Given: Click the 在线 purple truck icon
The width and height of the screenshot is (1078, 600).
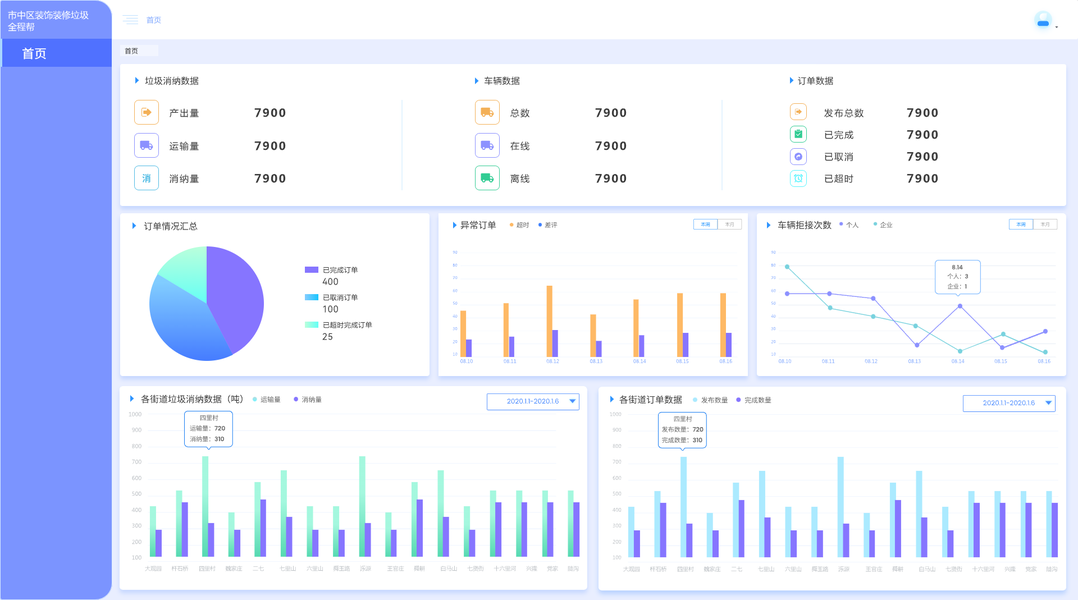Looking at the screenshot, I should [487, 145].
